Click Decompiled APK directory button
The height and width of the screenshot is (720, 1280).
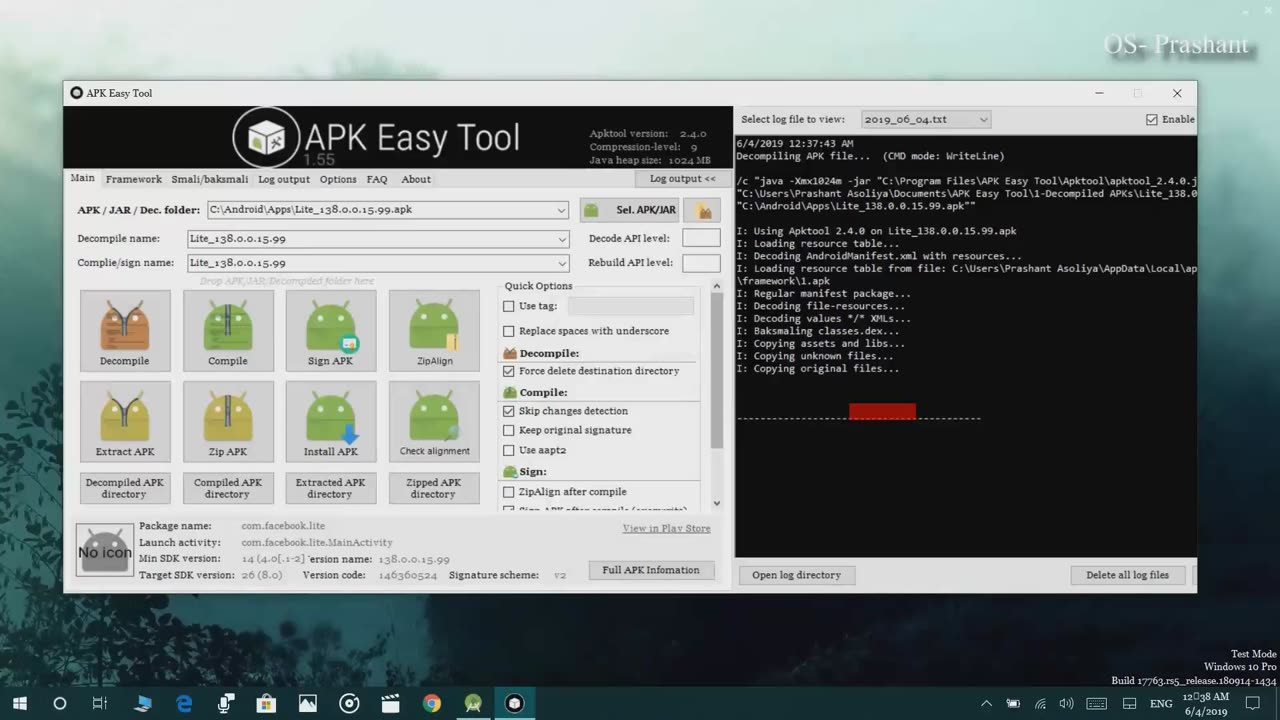(125, 488)
